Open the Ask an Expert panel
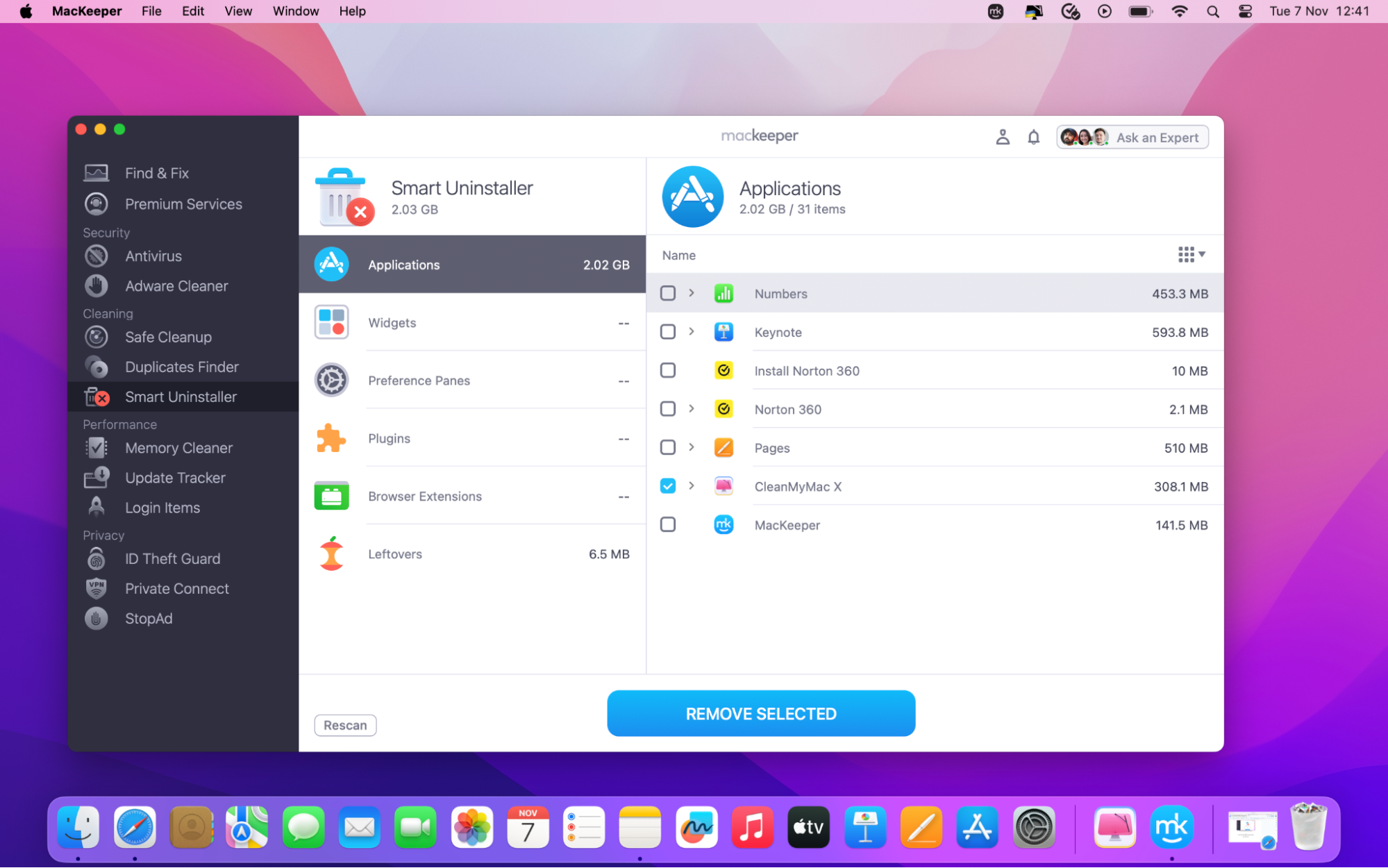Screen dimensions: 1388x868 pyautogui.click(x=1132, y=137)
